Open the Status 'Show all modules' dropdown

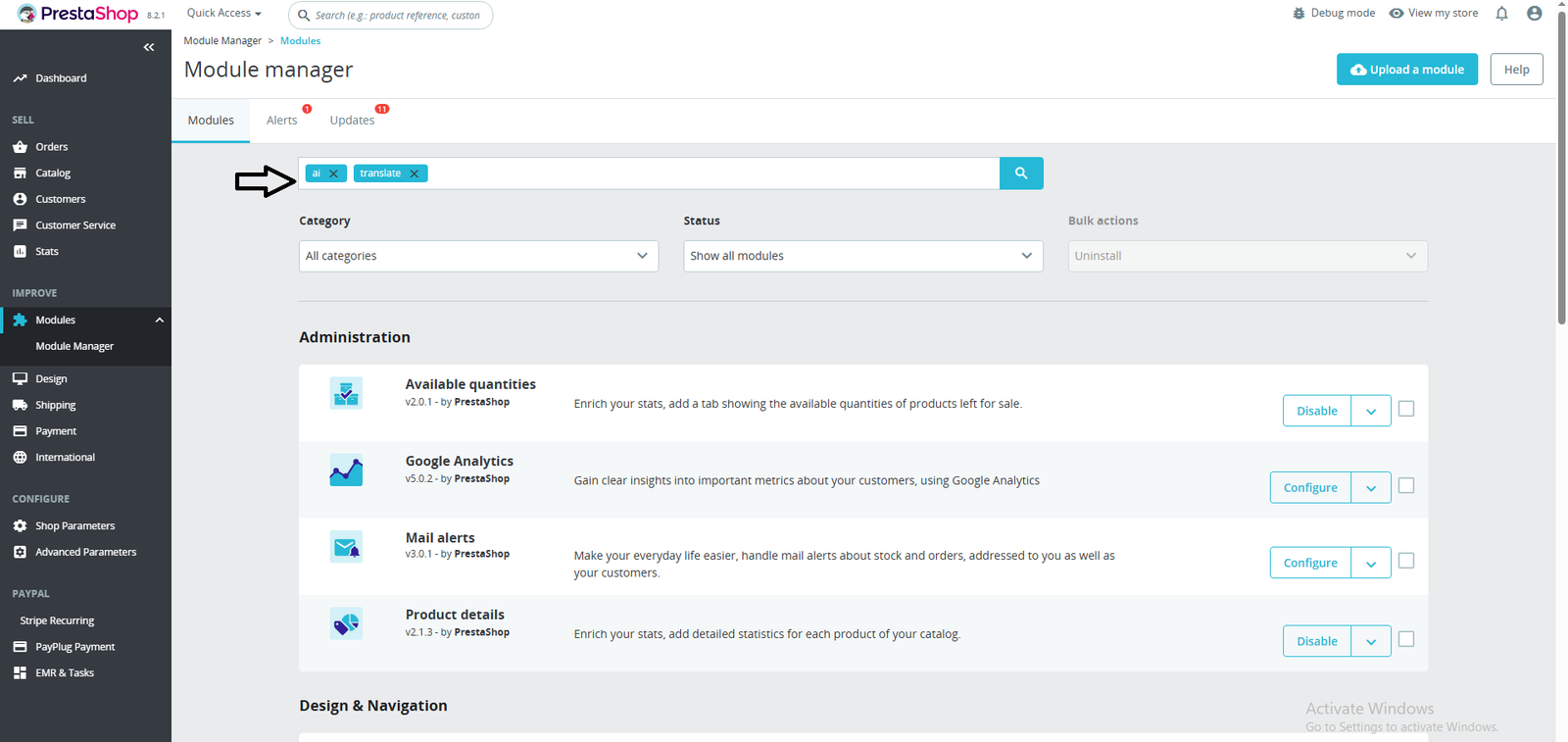pyautogui.click(x=863, y=256)
